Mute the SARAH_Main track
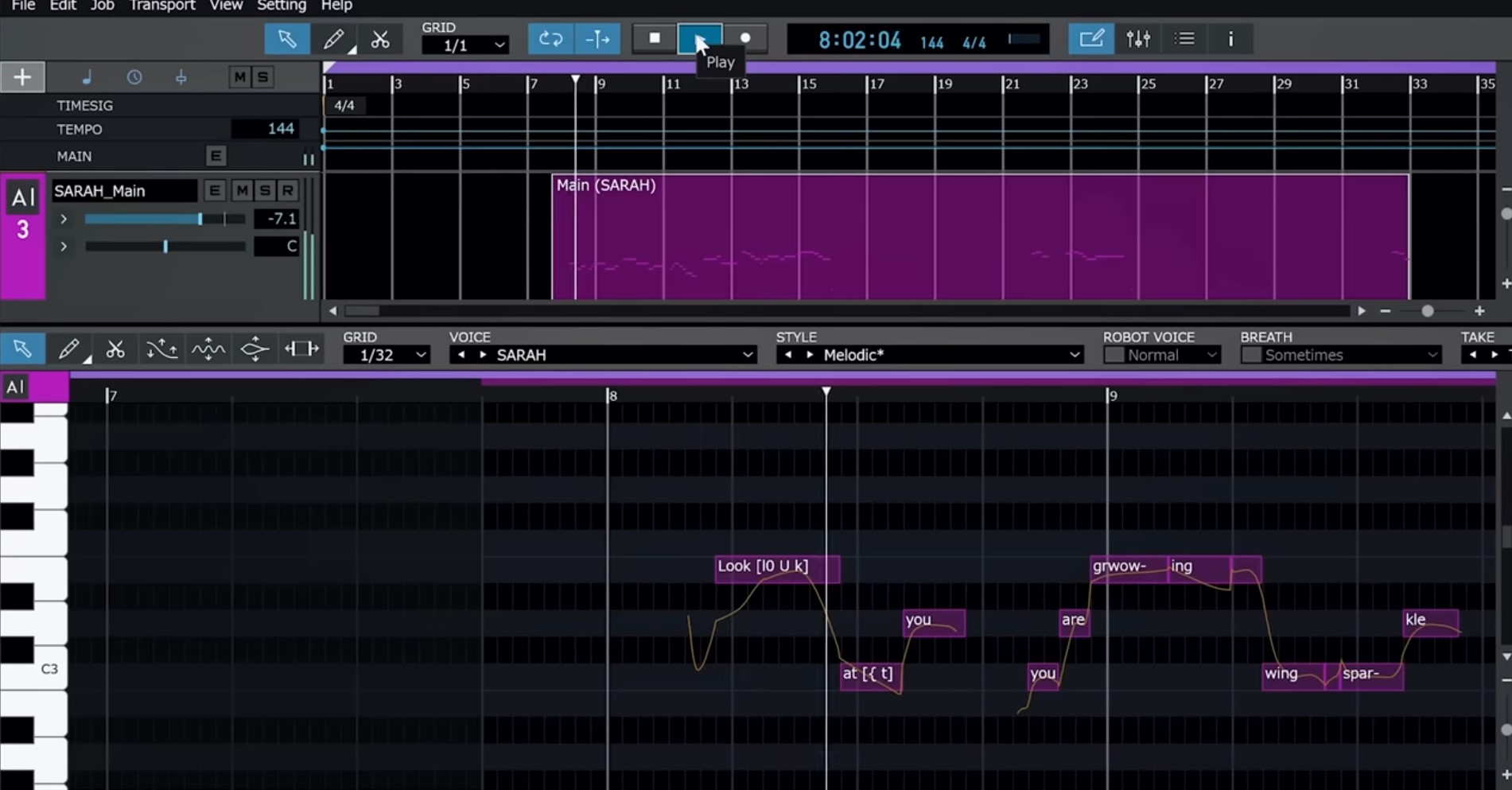The height and width of the screenshot is (790, 1512). click(x=242, y=191)
